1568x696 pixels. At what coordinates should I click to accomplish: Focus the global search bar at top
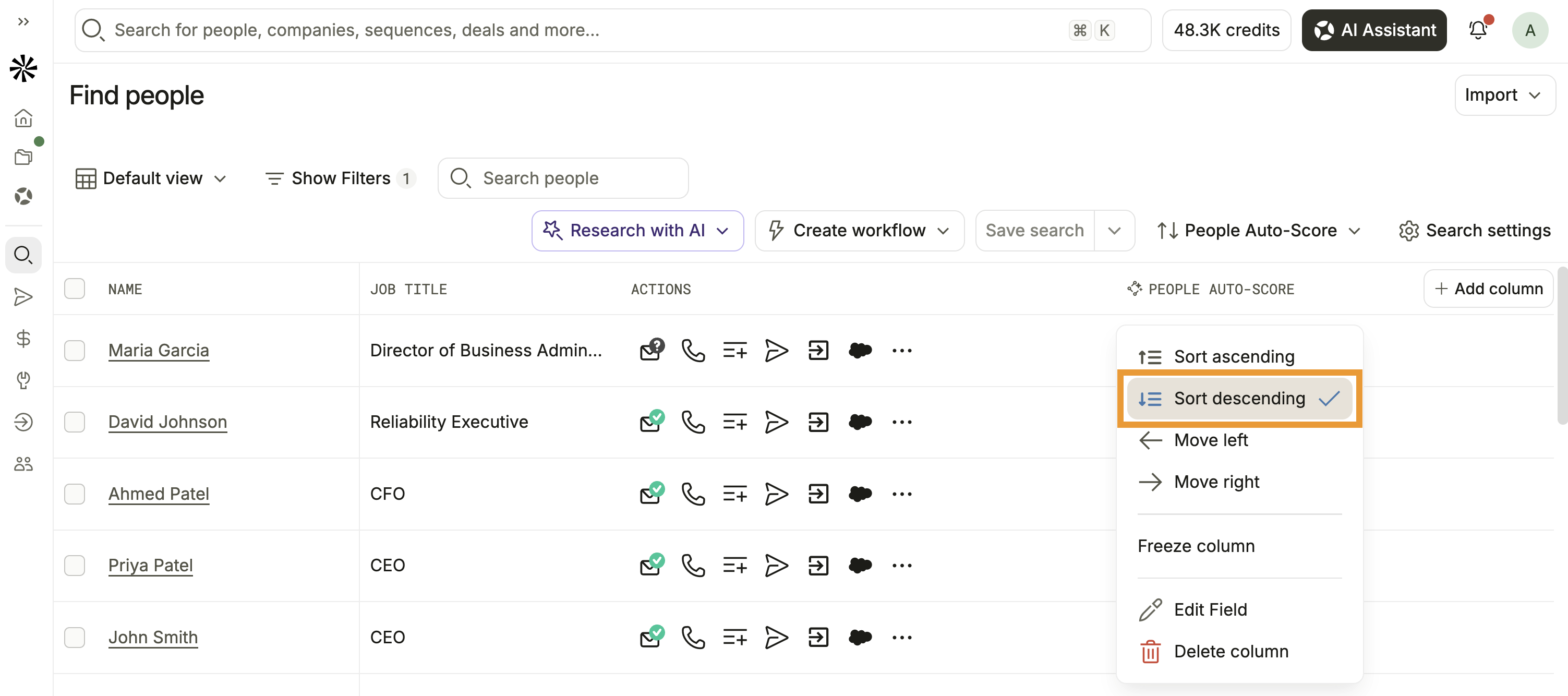click(x=612, y=30)
